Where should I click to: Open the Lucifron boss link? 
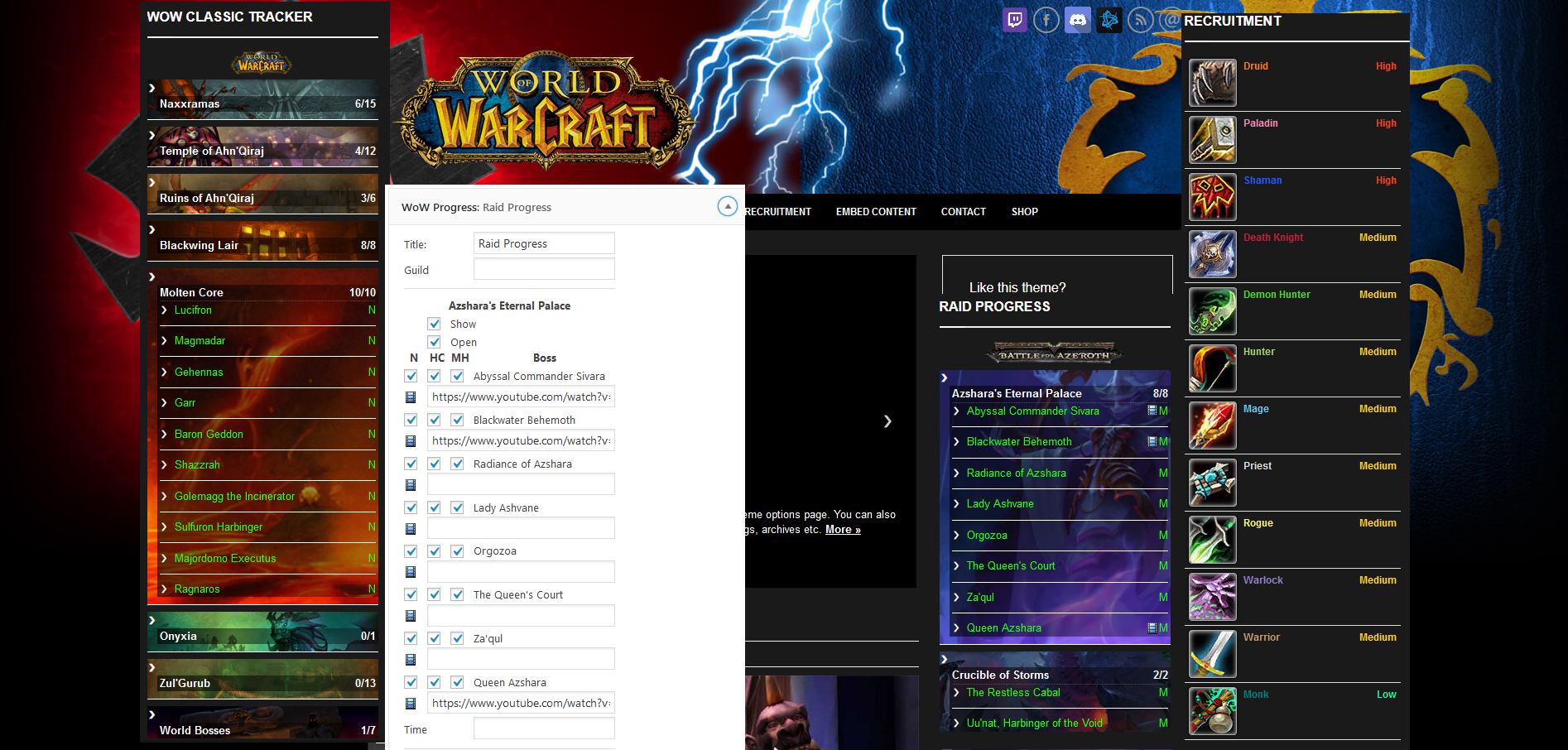pos(193,310)
